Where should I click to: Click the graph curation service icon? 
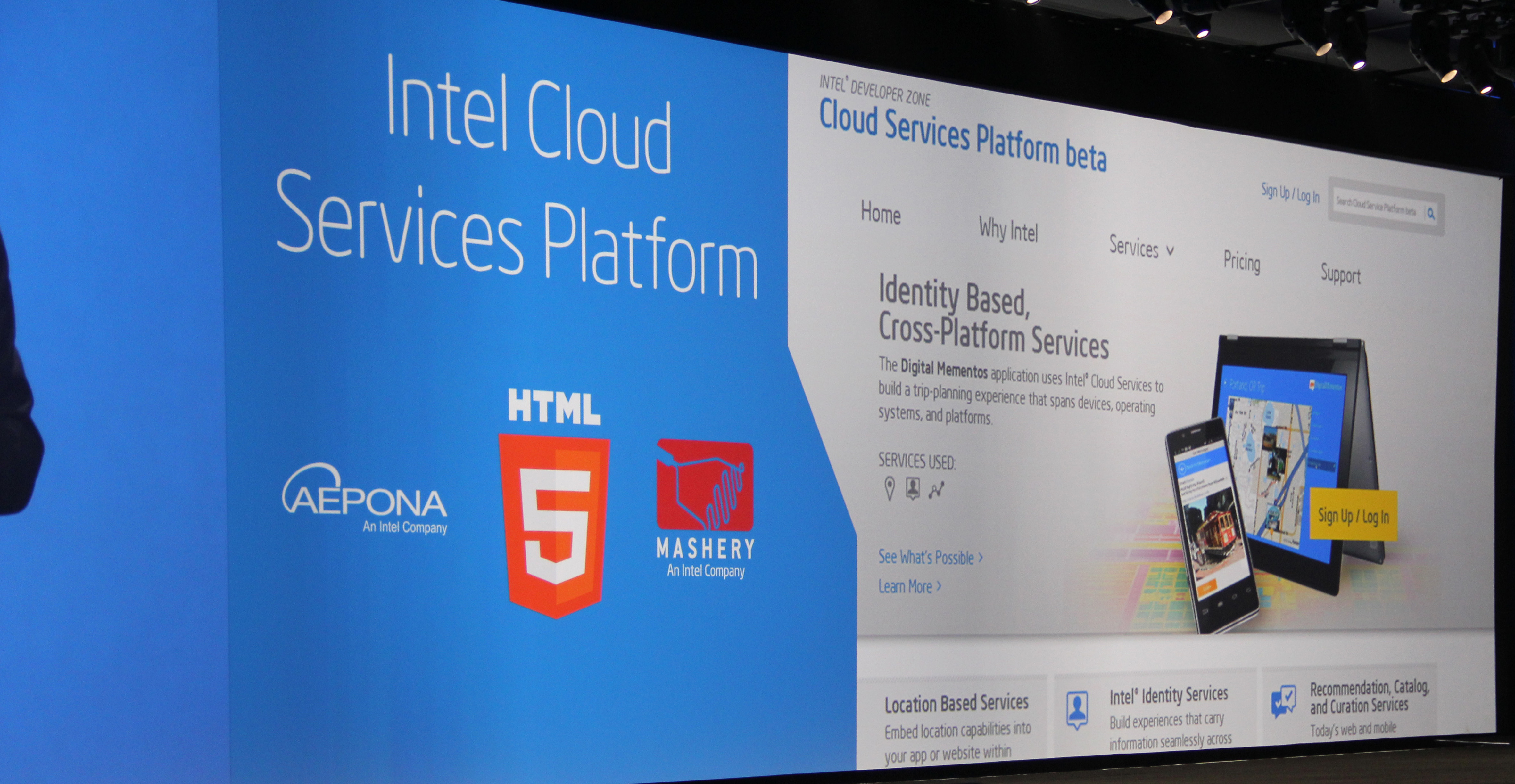pos(936,490)
